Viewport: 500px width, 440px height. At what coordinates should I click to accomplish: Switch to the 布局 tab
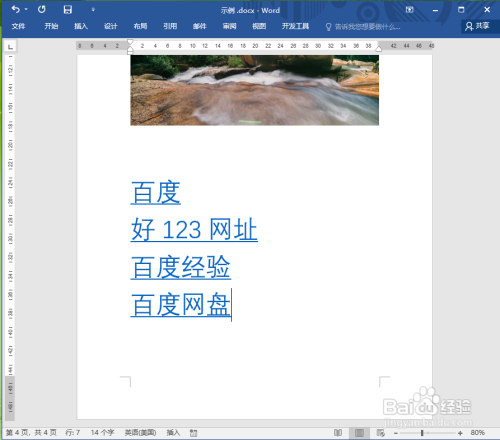point(140,26)
